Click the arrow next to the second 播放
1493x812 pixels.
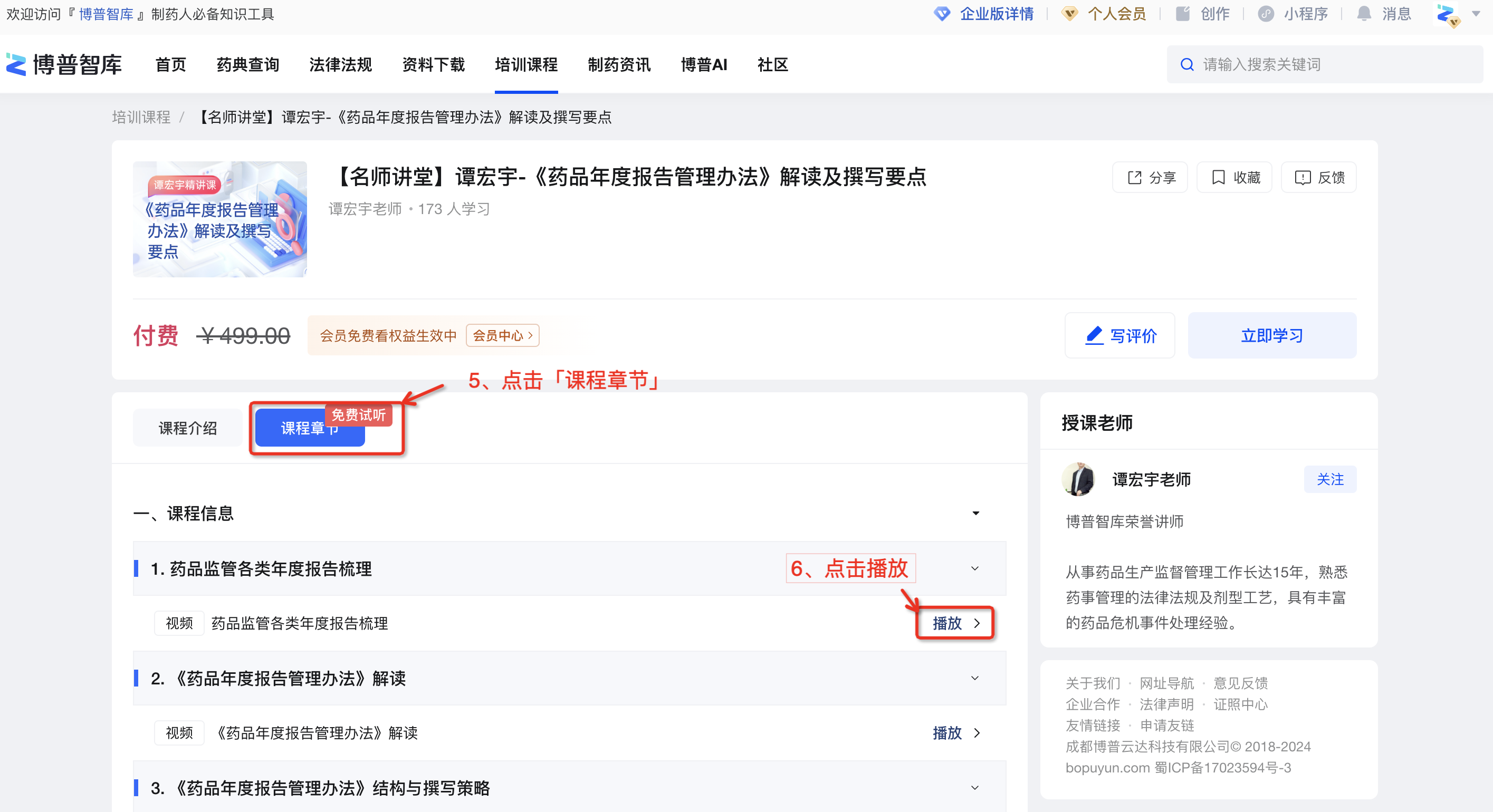977,733
